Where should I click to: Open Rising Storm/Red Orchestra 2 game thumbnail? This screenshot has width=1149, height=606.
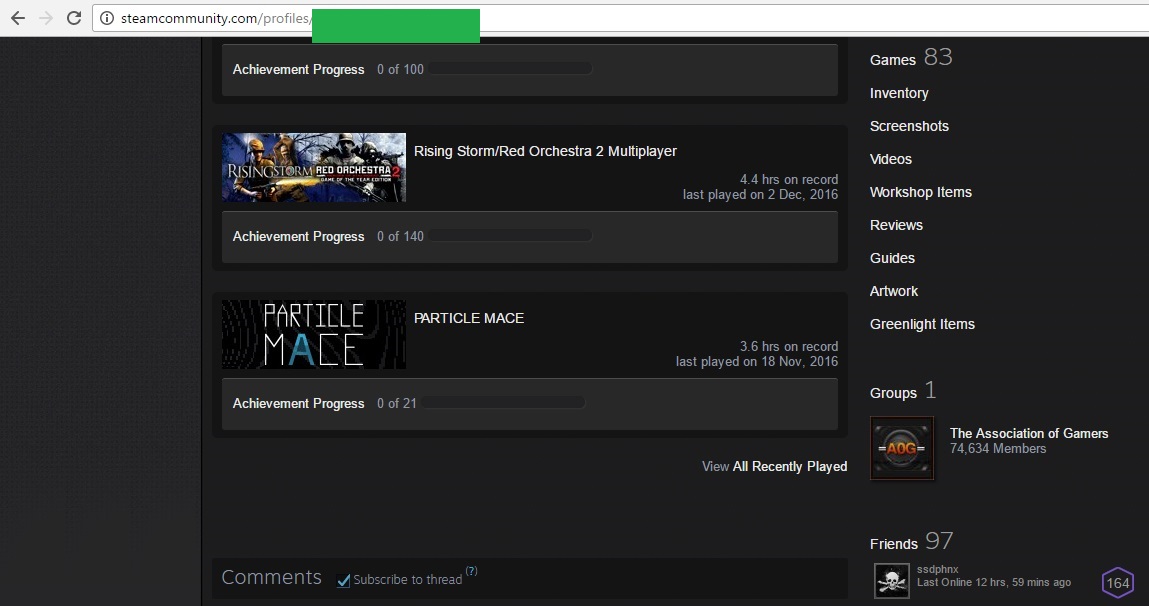click(314, 168)
